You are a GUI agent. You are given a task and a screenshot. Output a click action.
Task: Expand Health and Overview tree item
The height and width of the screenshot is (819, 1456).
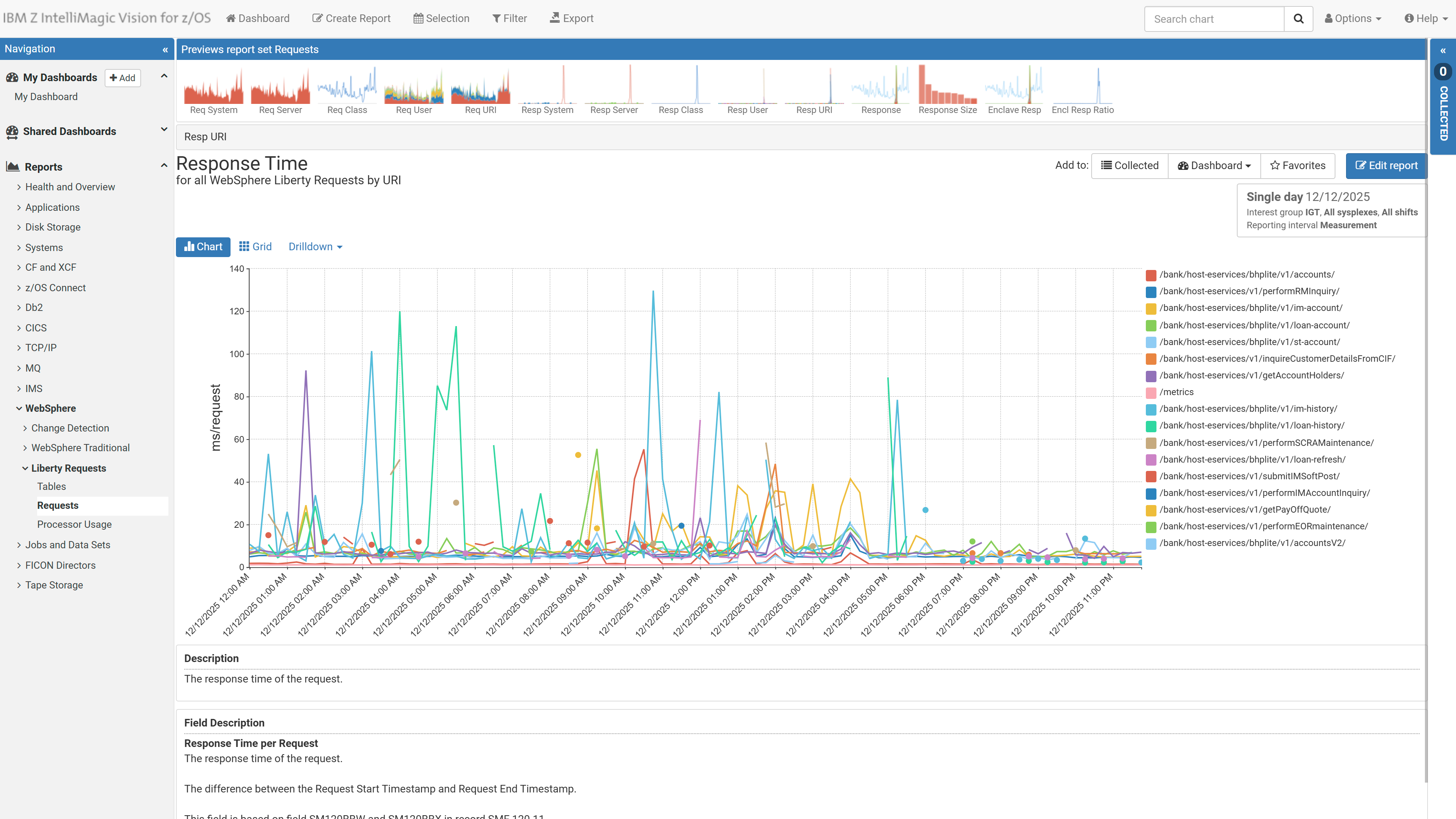click(69, 187)
